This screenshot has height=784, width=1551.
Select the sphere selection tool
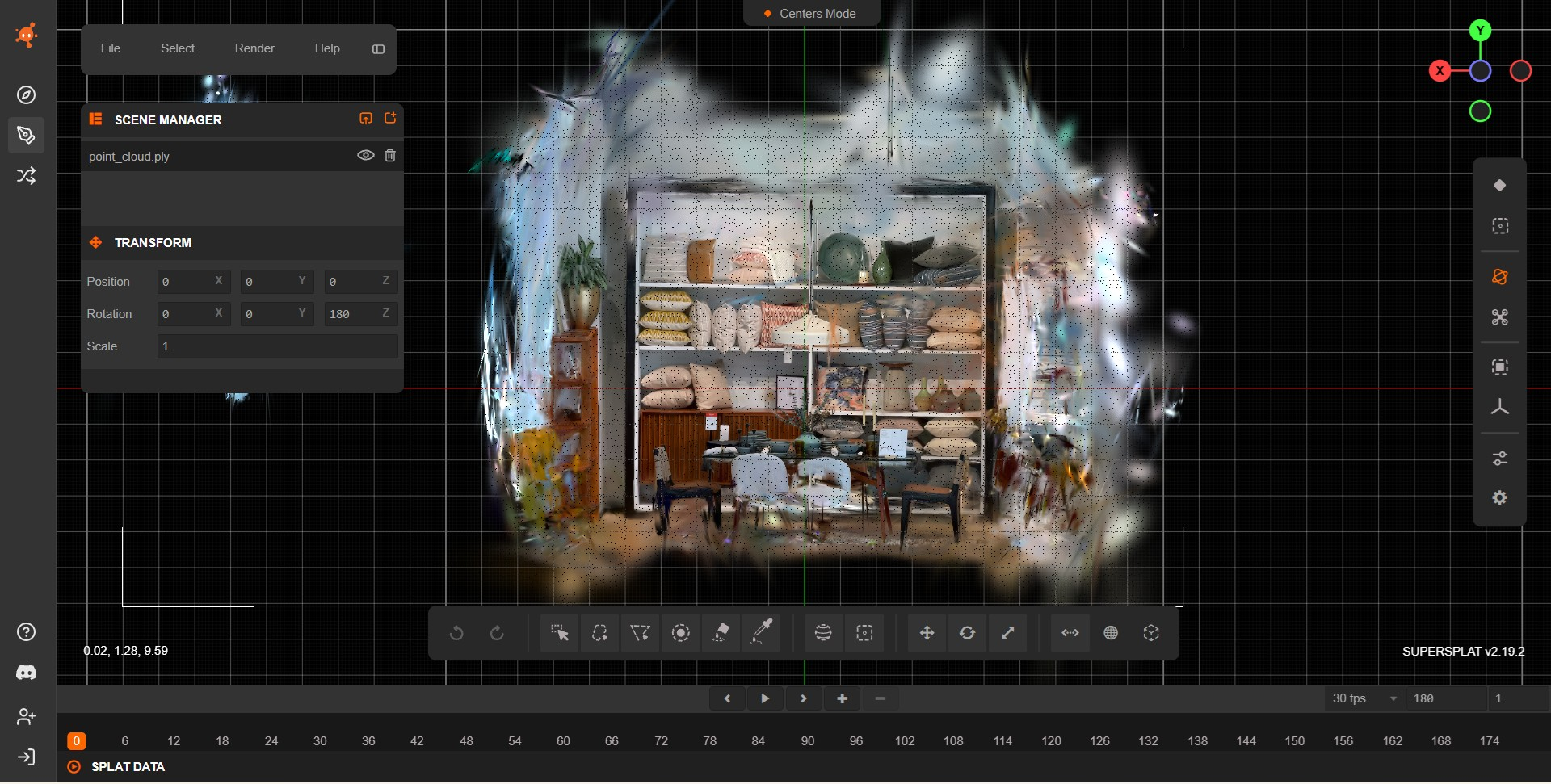(x=823, y=634)
